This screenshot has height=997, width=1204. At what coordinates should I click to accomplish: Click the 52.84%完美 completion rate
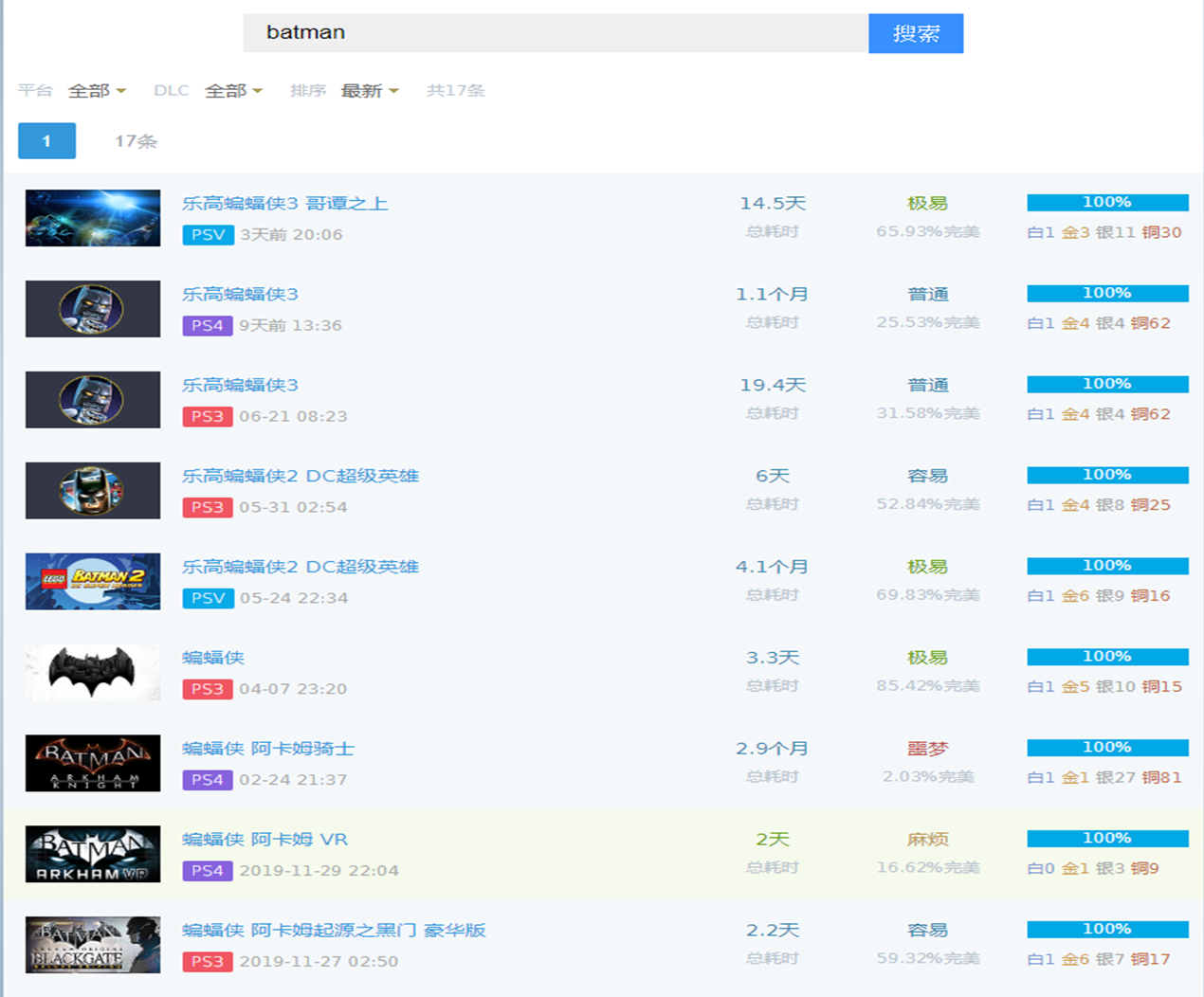tap(928, 505)
